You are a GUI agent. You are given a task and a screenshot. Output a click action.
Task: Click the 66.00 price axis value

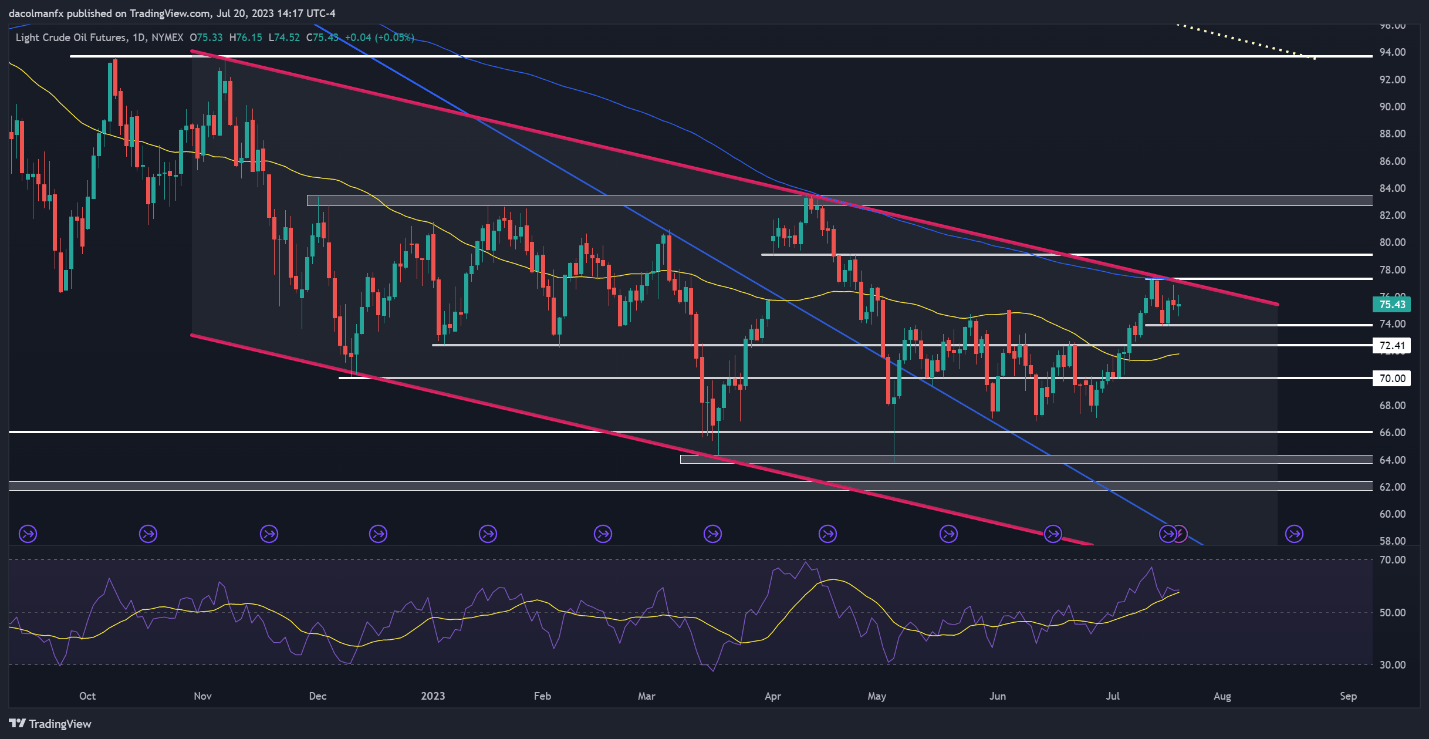1394,432
